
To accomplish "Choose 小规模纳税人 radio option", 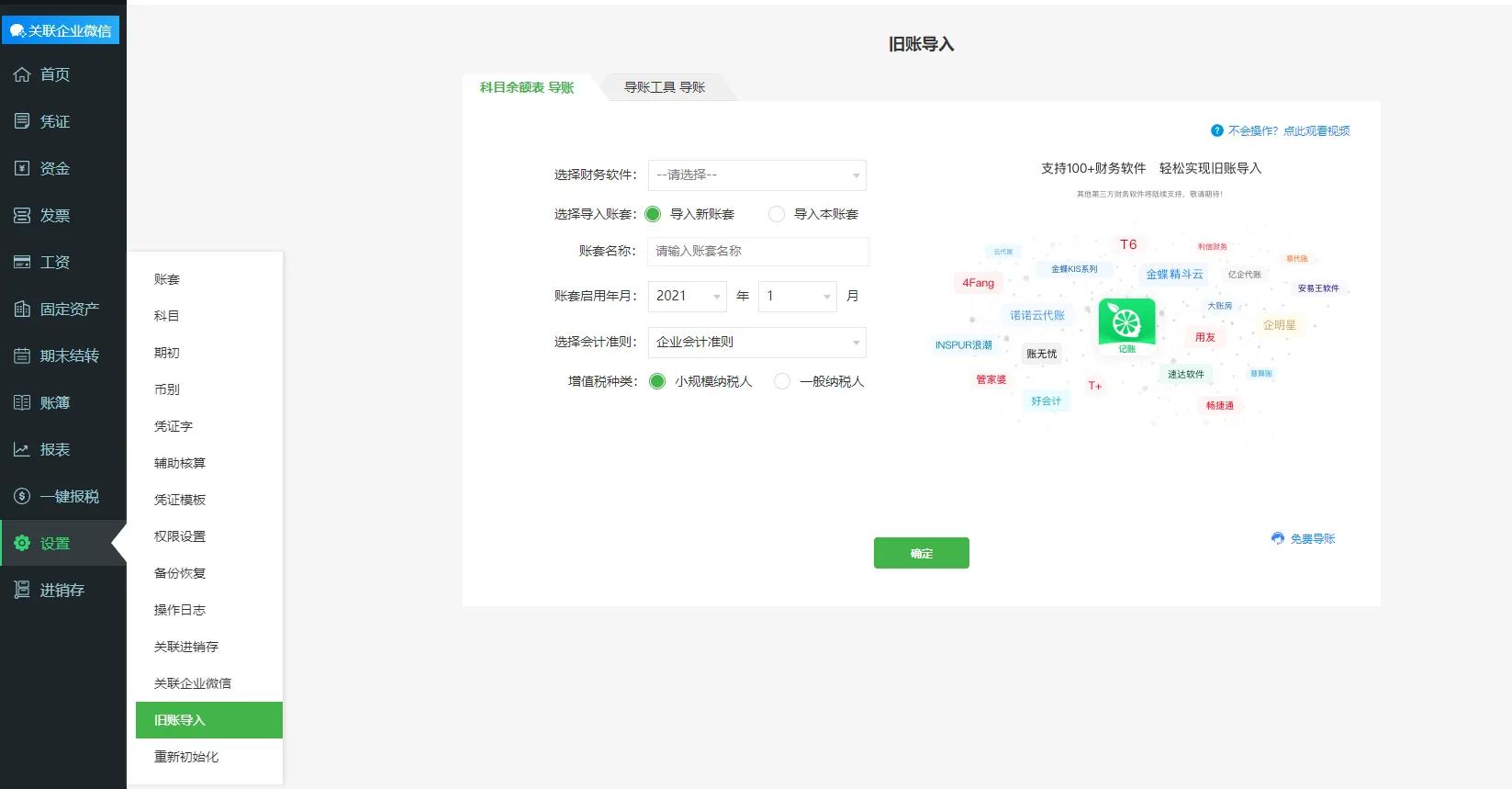I will tap(657, 381).
